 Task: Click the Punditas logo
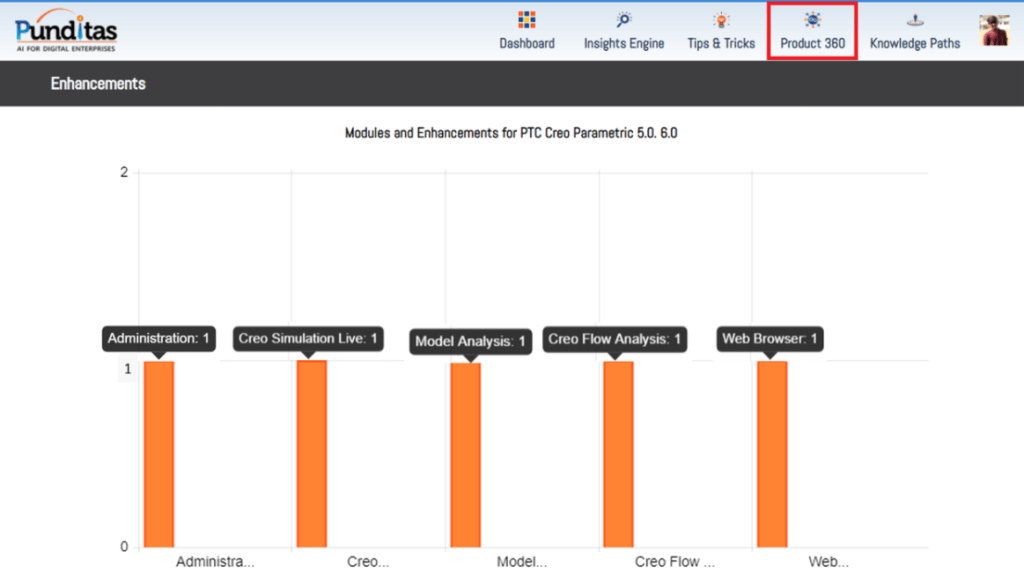pyautogui.click(x=67, y=30)
